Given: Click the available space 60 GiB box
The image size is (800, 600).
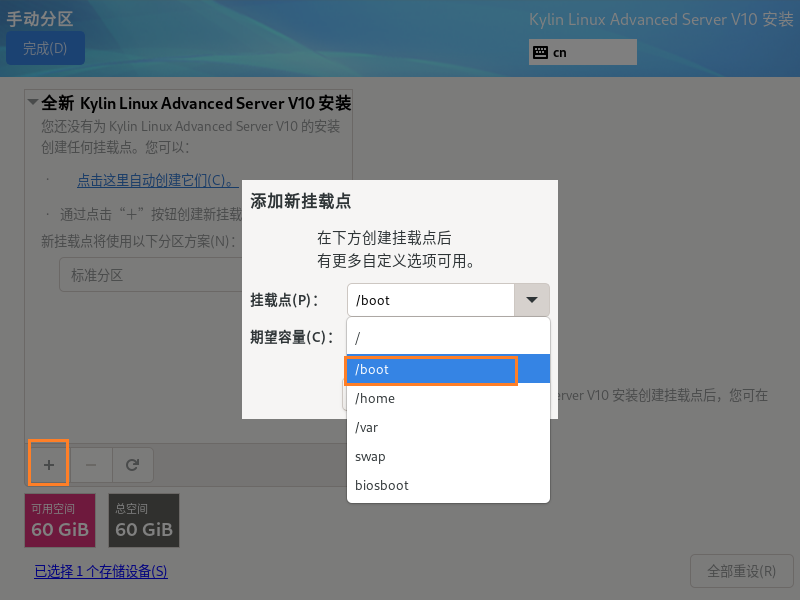Looking at the screenshot, I should click(60, 520).
